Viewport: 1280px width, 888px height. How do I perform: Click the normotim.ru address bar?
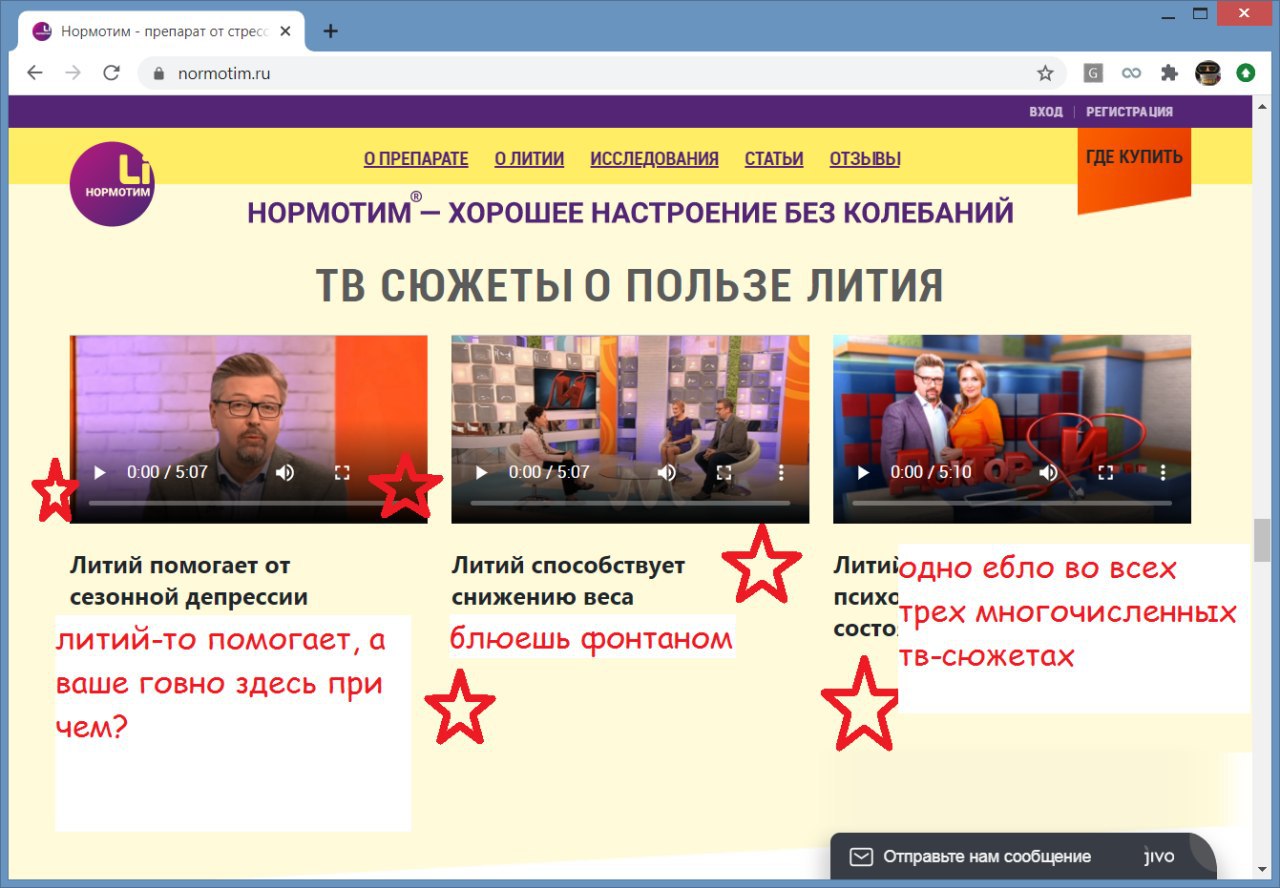pos(600,73)
